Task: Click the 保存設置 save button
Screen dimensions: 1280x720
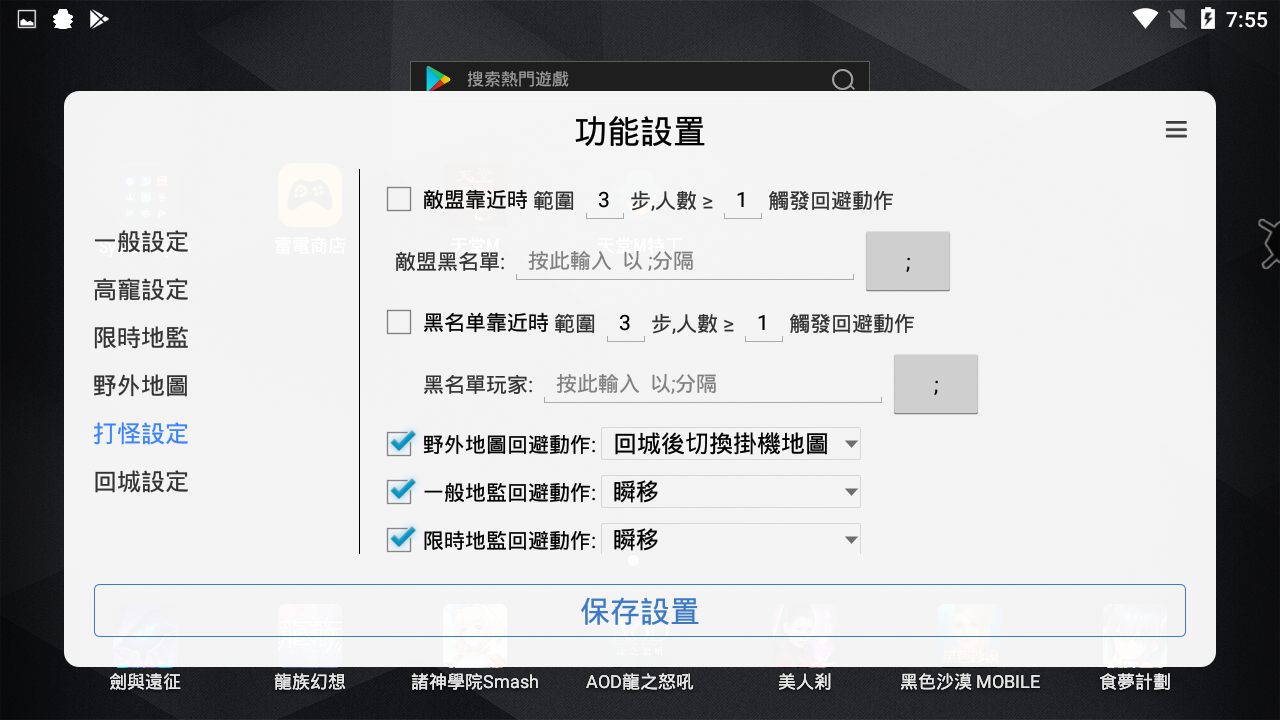Action: (639, 610)
